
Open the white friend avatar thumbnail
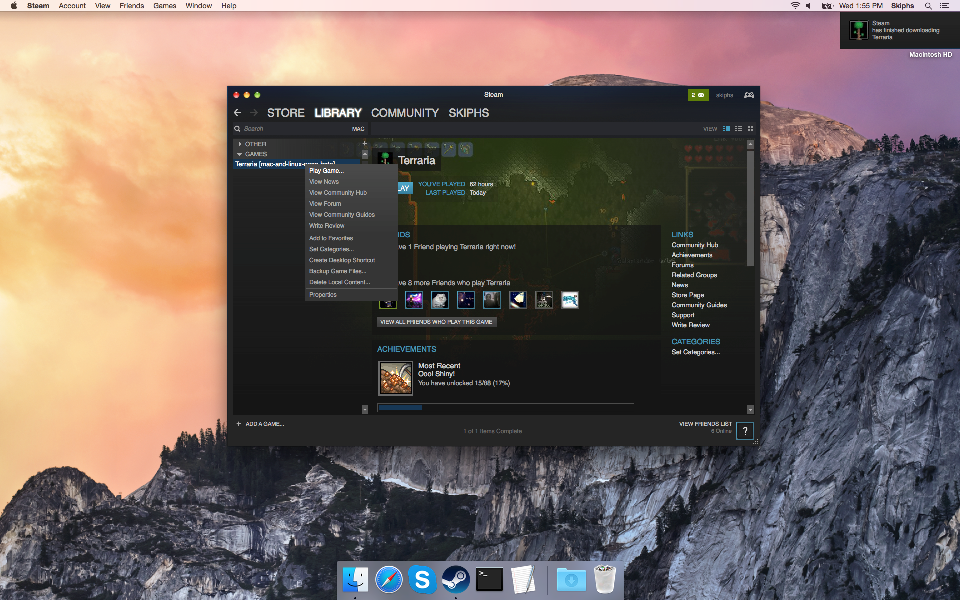(569, 300)
